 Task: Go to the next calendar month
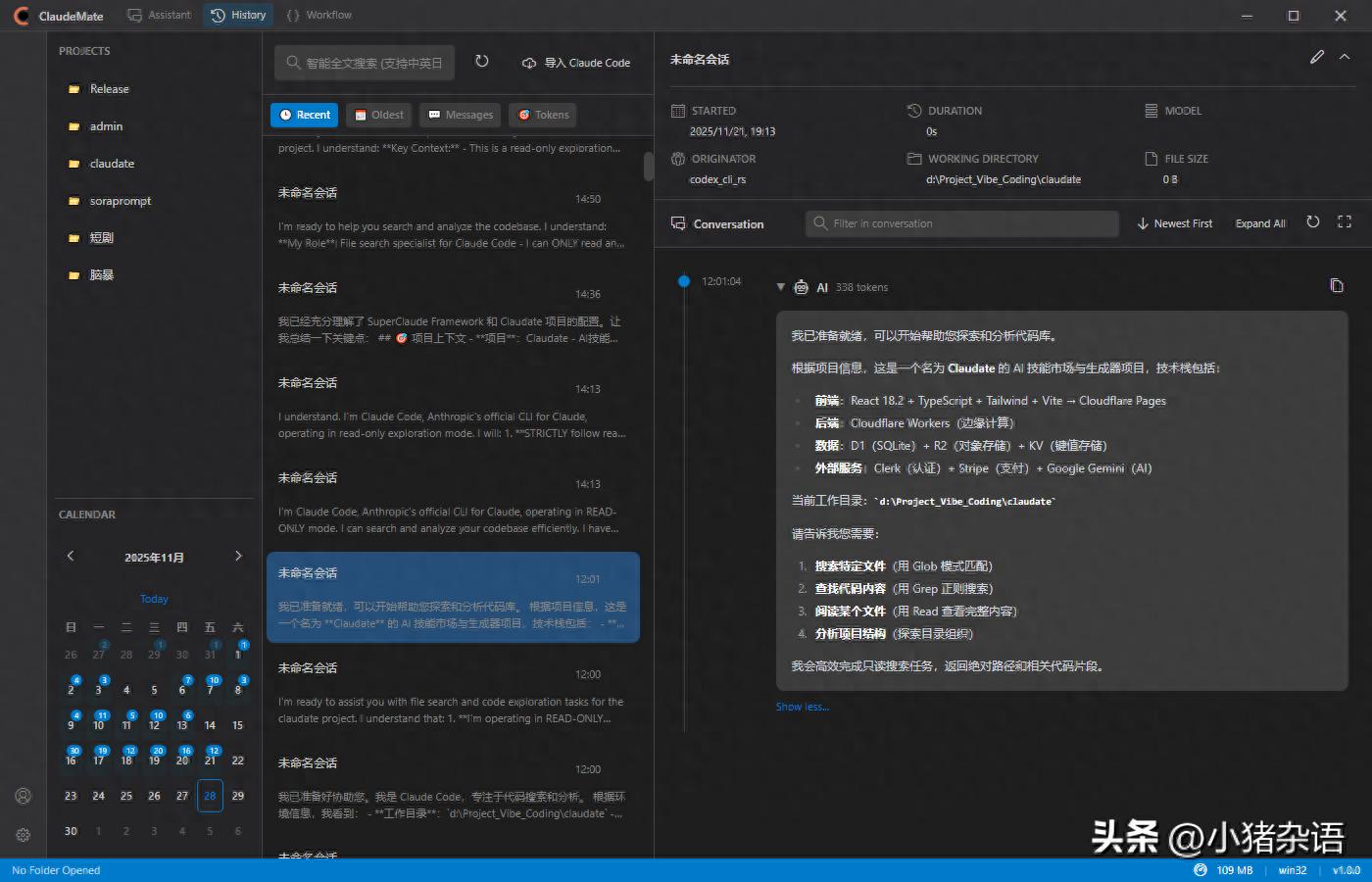238,557
